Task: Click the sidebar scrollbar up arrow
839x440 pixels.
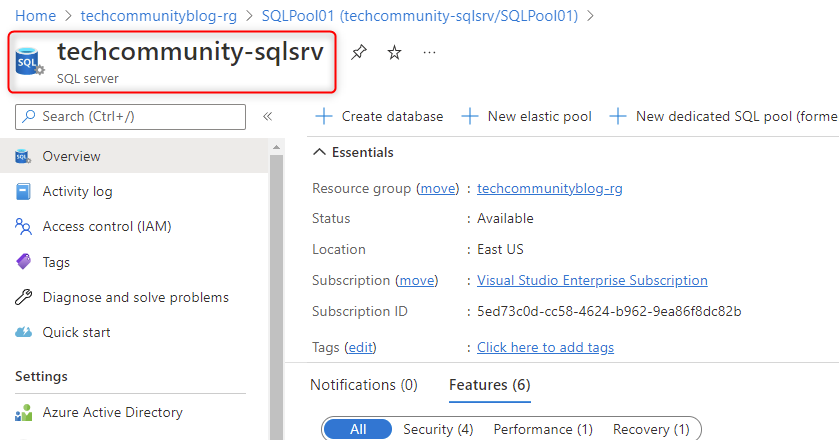Action: pos(276,147)
